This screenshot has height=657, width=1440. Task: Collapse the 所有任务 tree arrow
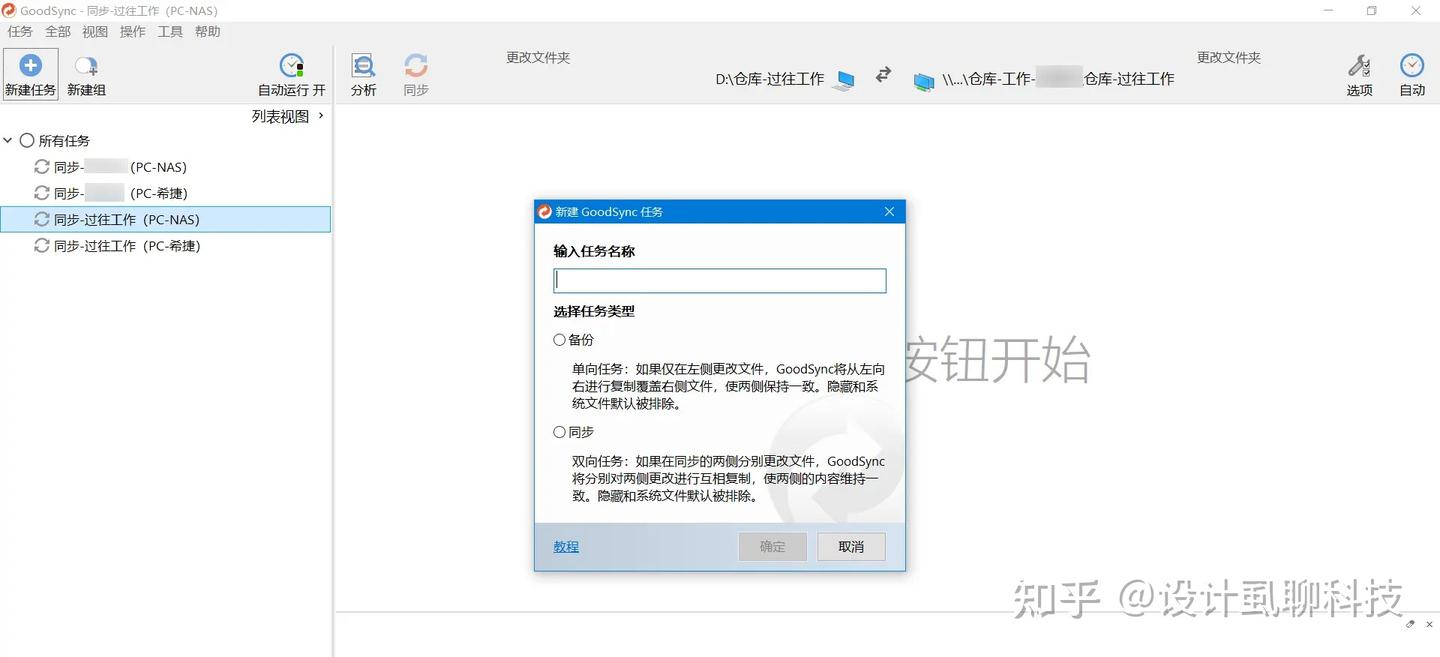[8, 141]
